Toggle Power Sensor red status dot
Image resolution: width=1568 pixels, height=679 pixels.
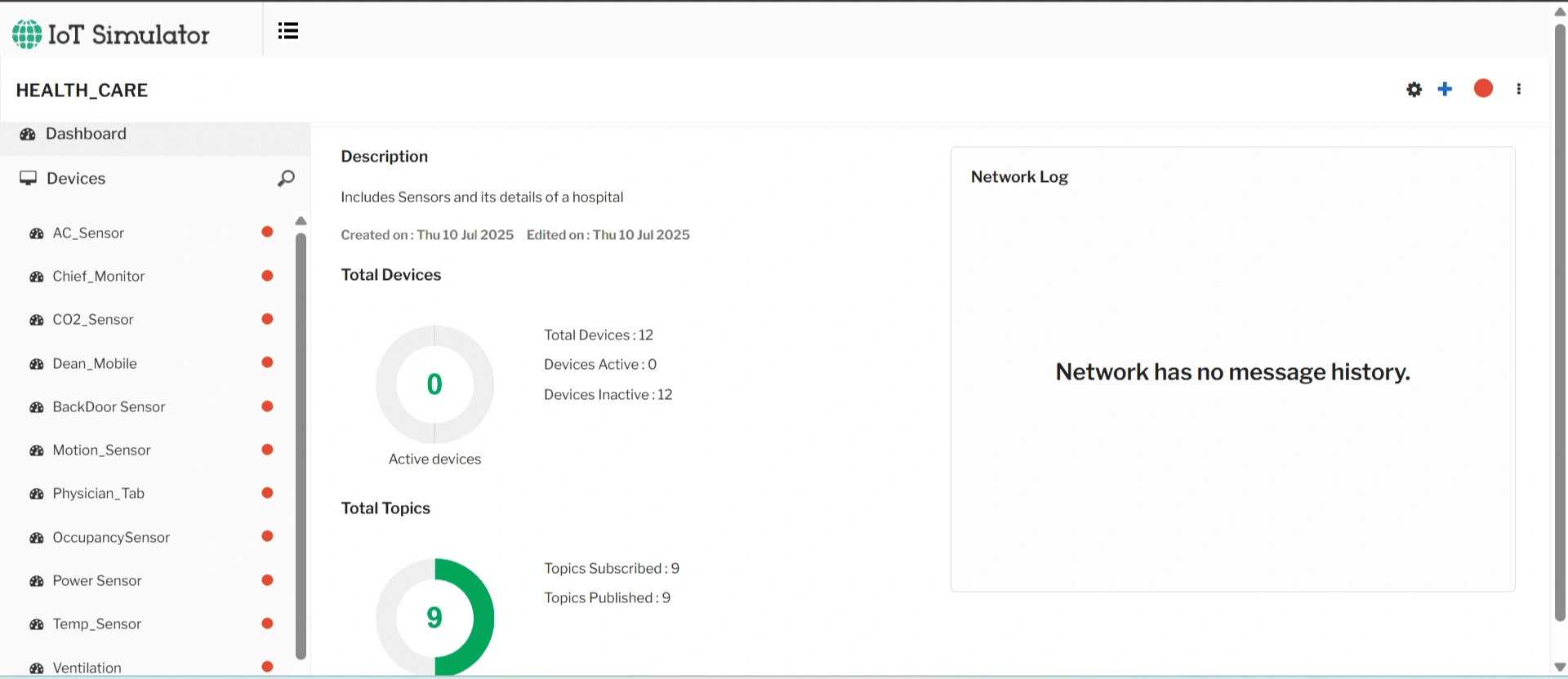(x=267, y=580)
